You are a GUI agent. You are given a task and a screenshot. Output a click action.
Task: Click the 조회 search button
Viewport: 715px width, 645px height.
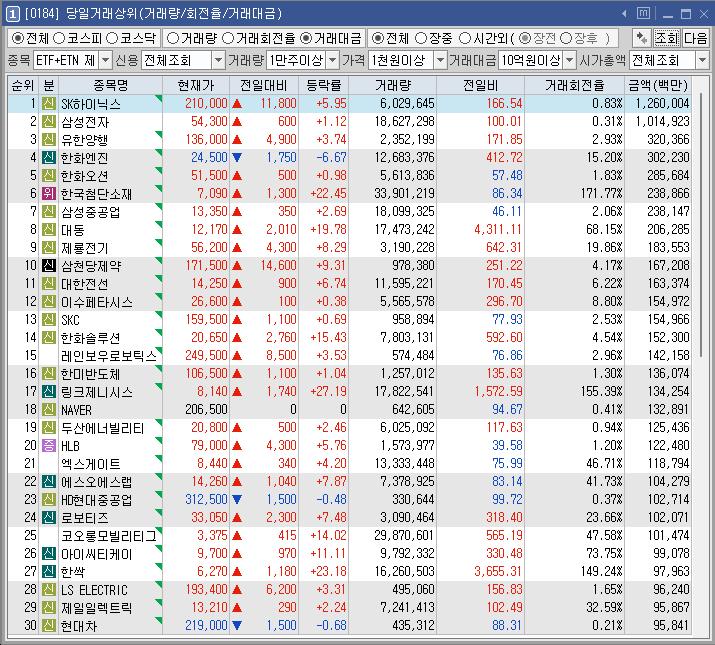click(666, 38)
